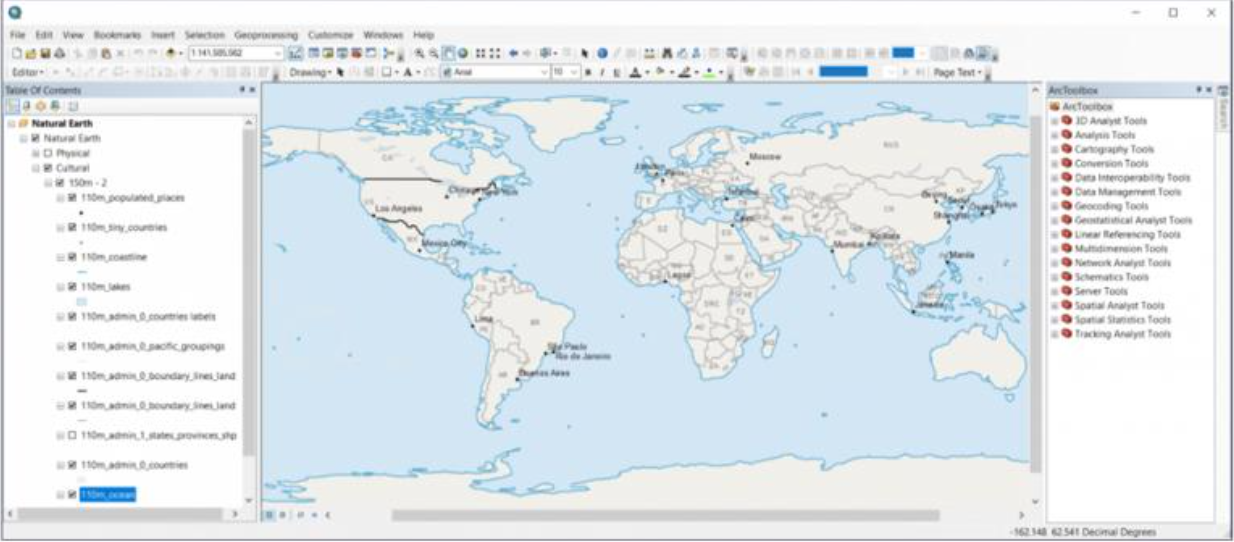The image size is (1234, 542).
Task: Switch to data view at map bottom
Action: click(268, 514)
